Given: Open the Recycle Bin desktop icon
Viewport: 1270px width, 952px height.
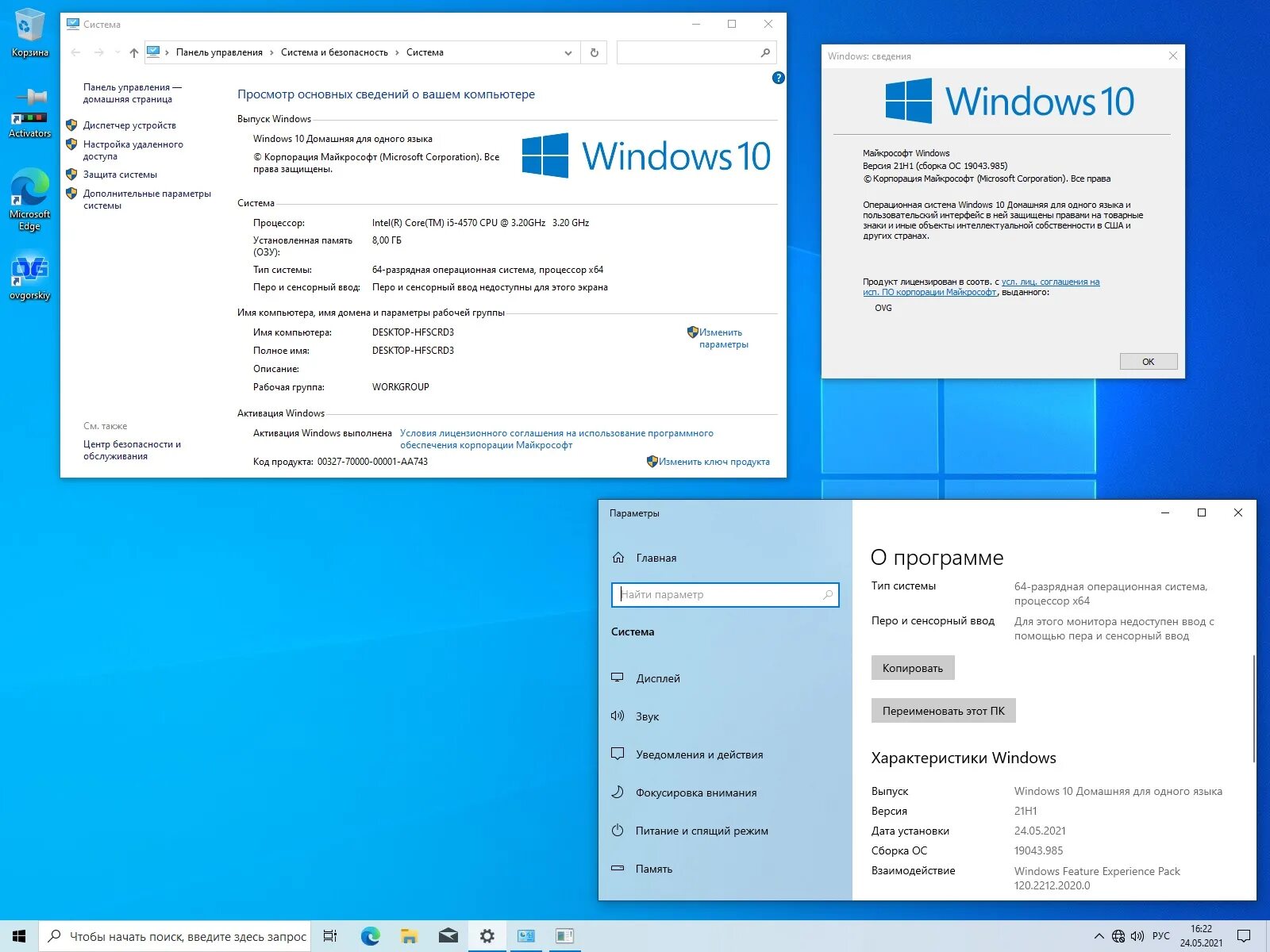Looking at the screenshot, I should (29, 33).
